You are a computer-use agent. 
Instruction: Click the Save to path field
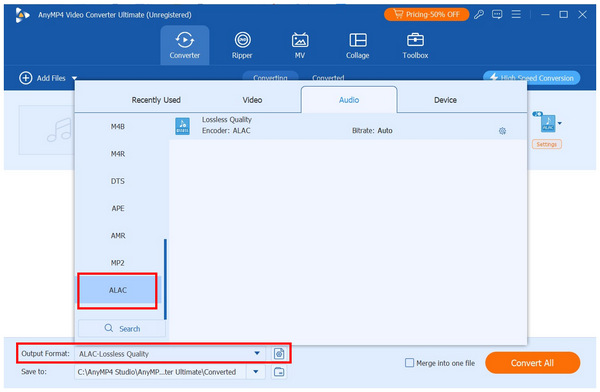[160, 372]
